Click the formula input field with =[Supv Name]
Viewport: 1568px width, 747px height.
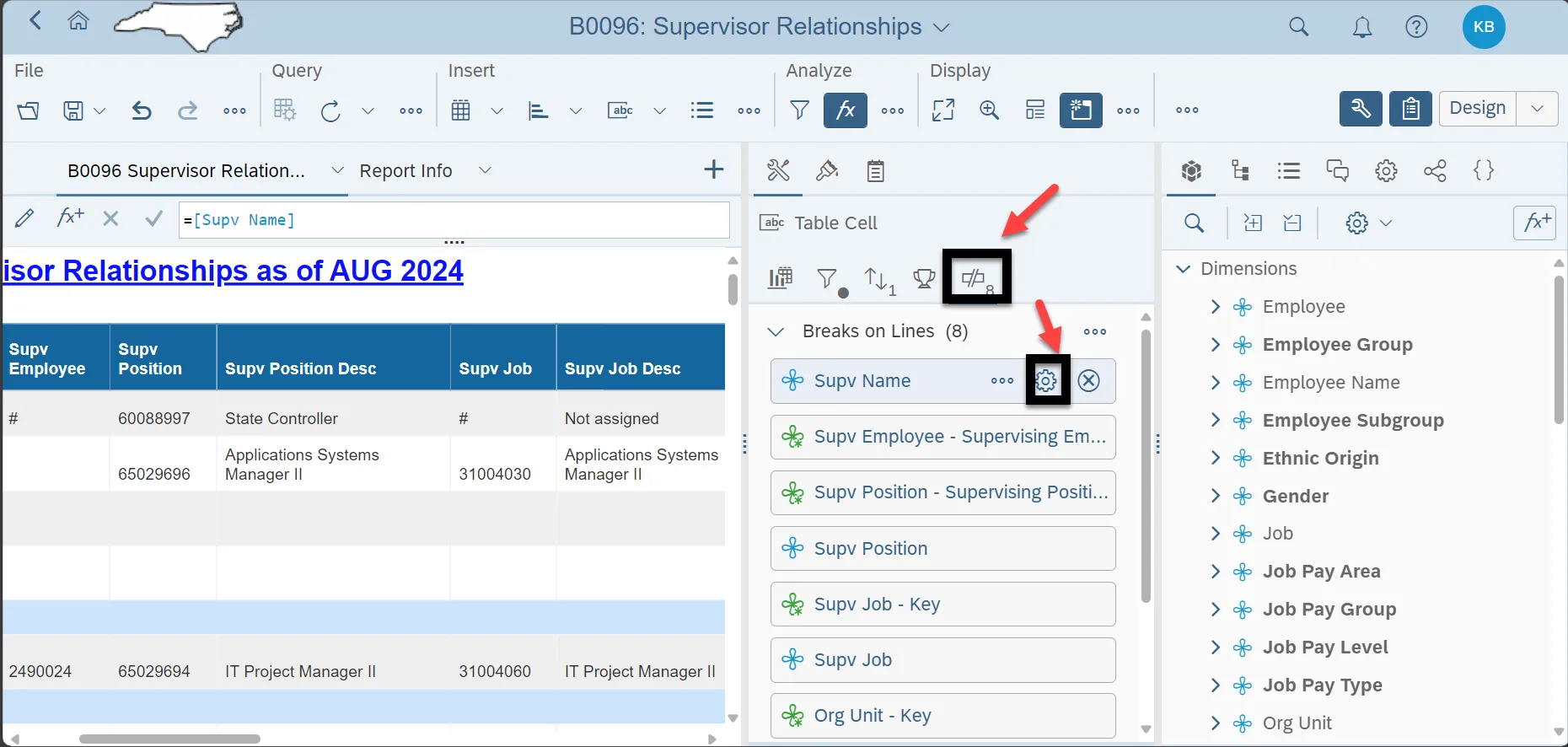pos(454,220)
